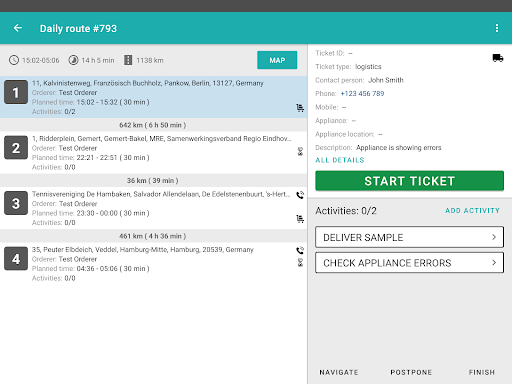The image size is (512, 384).
Task: Click the cart icon on stop 1
Action: pyautogui.click(x=300, y=108)
